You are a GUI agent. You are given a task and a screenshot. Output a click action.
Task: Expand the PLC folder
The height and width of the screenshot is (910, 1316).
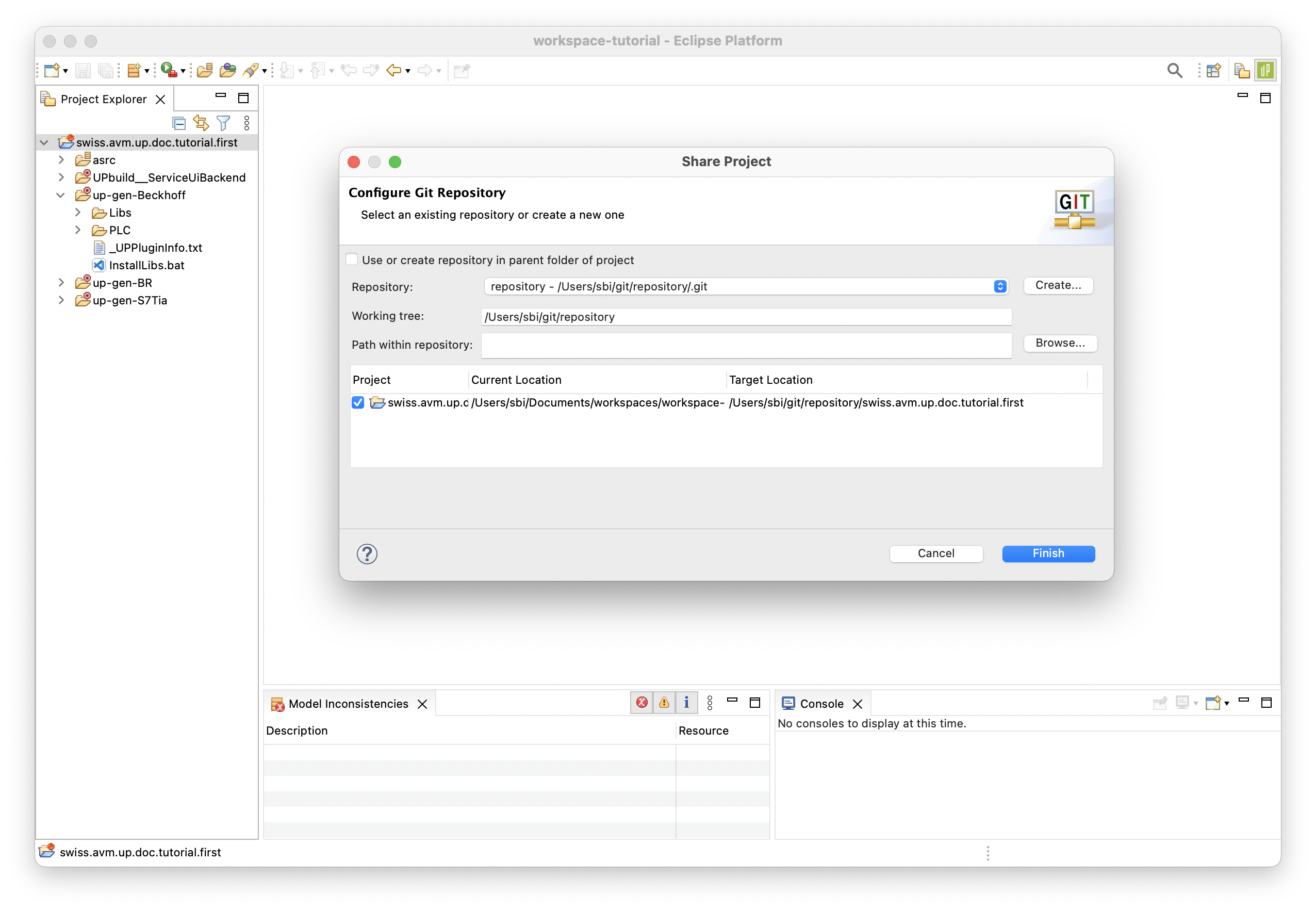click(78, 230)
